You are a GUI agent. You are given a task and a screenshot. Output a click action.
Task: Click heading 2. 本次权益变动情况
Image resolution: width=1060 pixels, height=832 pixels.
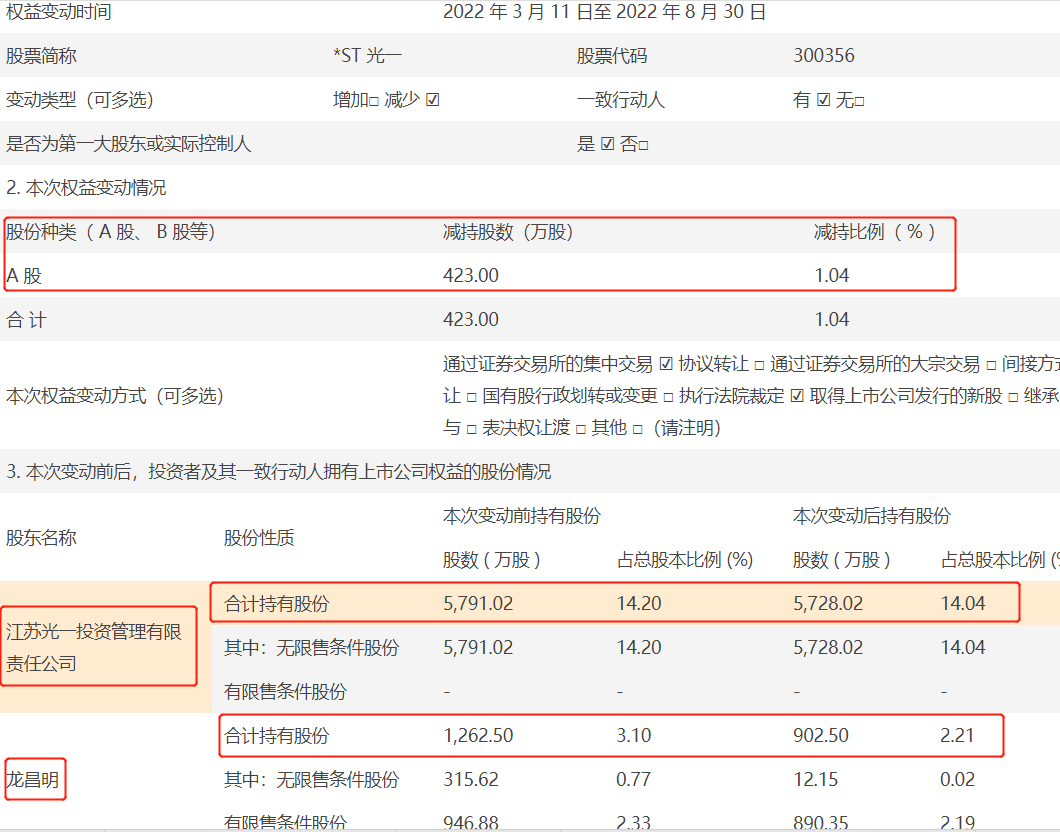click(86, 188)
